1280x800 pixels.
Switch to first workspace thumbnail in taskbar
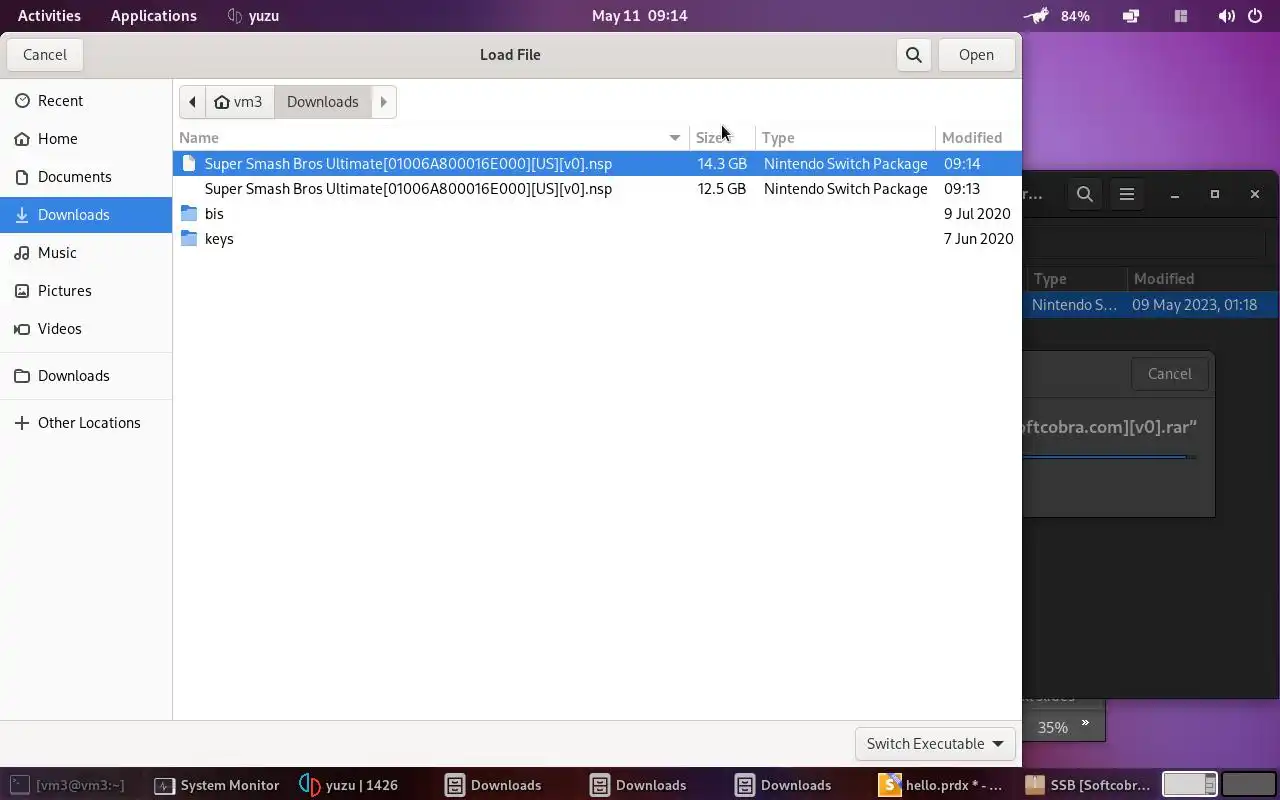tap(1189, 784)
